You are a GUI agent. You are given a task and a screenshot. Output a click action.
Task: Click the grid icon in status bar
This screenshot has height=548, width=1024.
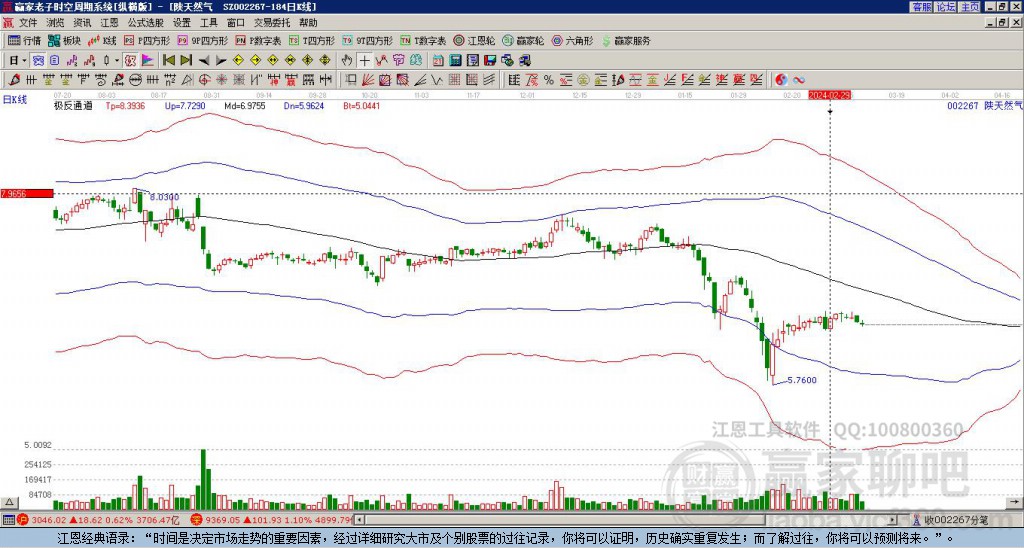pos(8,520)
